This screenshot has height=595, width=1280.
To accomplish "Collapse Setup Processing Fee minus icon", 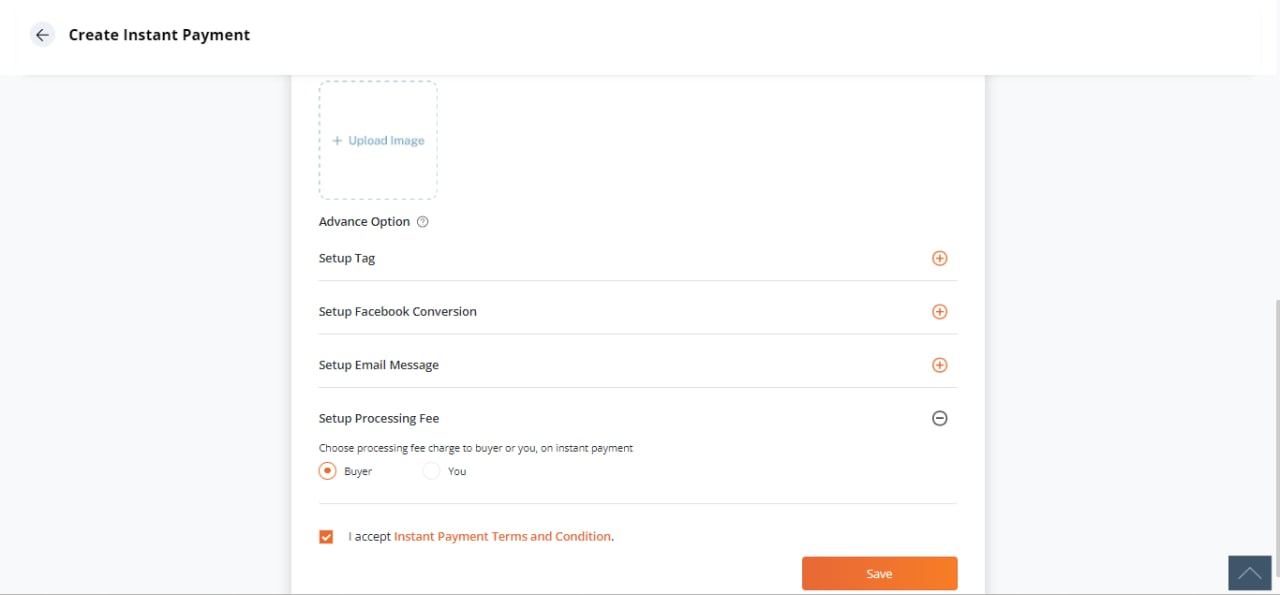I will 939,418.
